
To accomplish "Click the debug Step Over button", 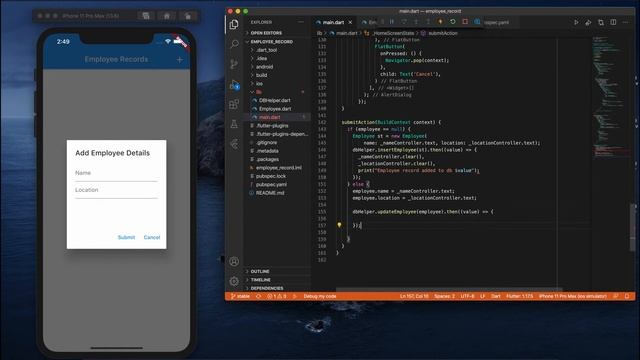I will point(404,22).
